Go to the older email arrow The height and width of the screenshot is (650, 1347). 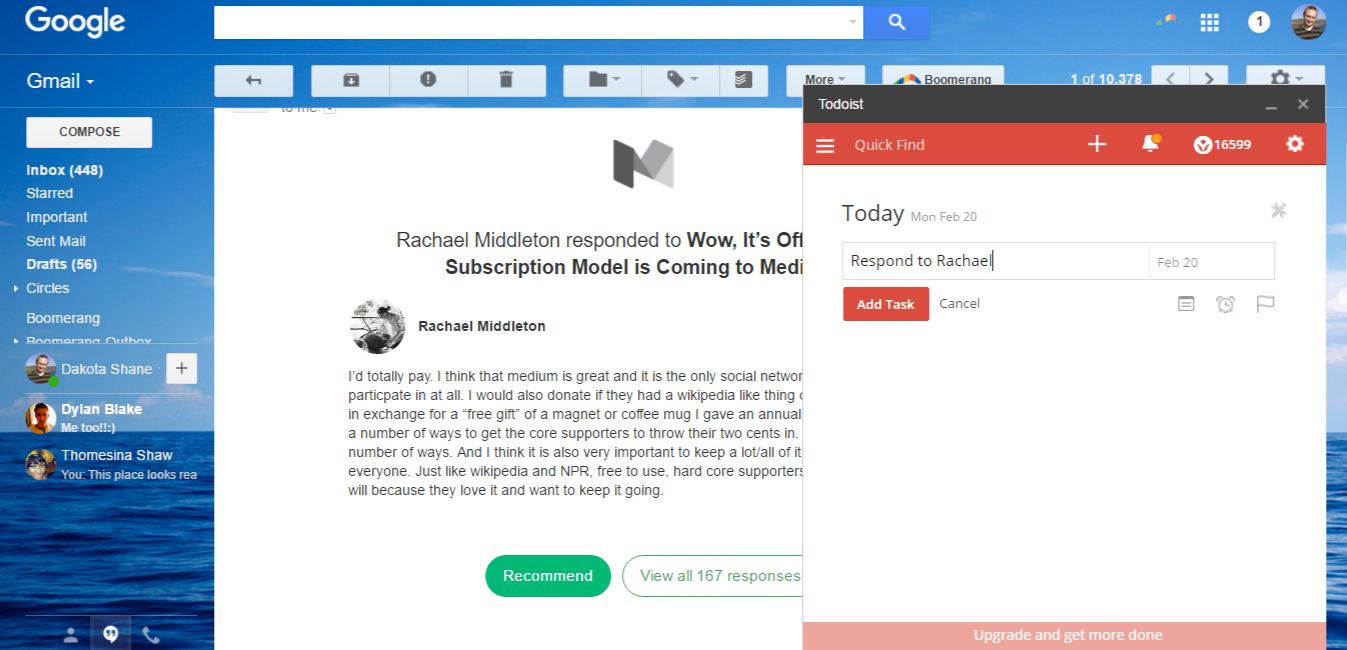[1209, 80]
